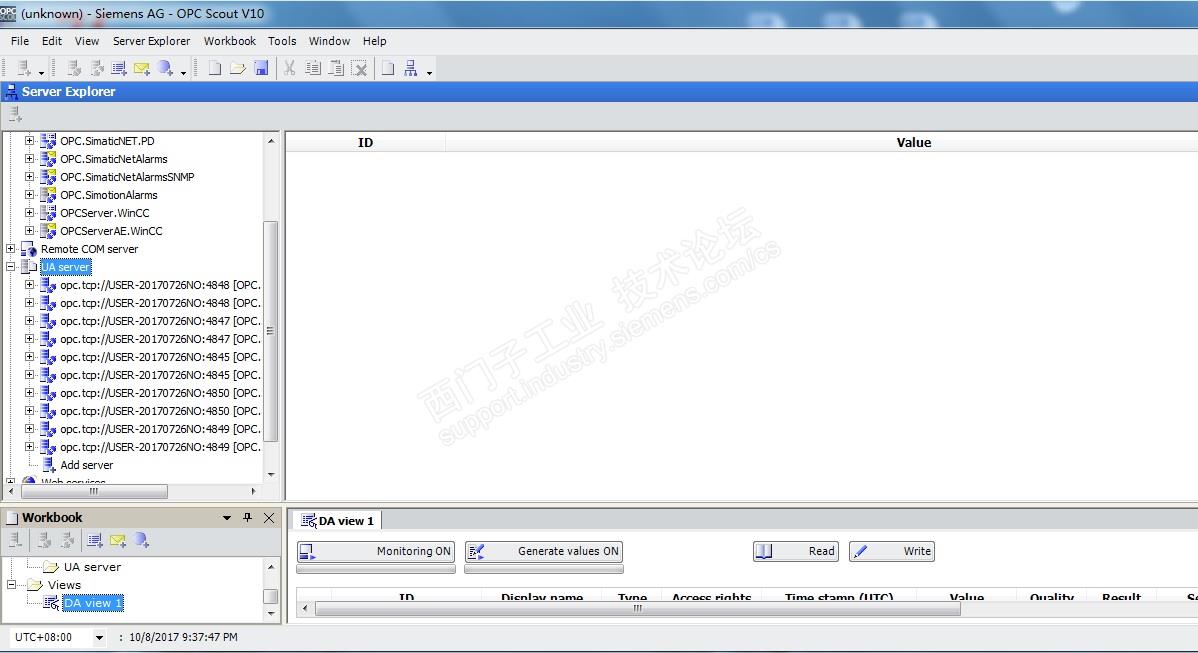The height and width of the screenshot is (653, 1198).
Task: Click the OPC.SimaticNET.PD server icon
Action: tap(48, 141)
